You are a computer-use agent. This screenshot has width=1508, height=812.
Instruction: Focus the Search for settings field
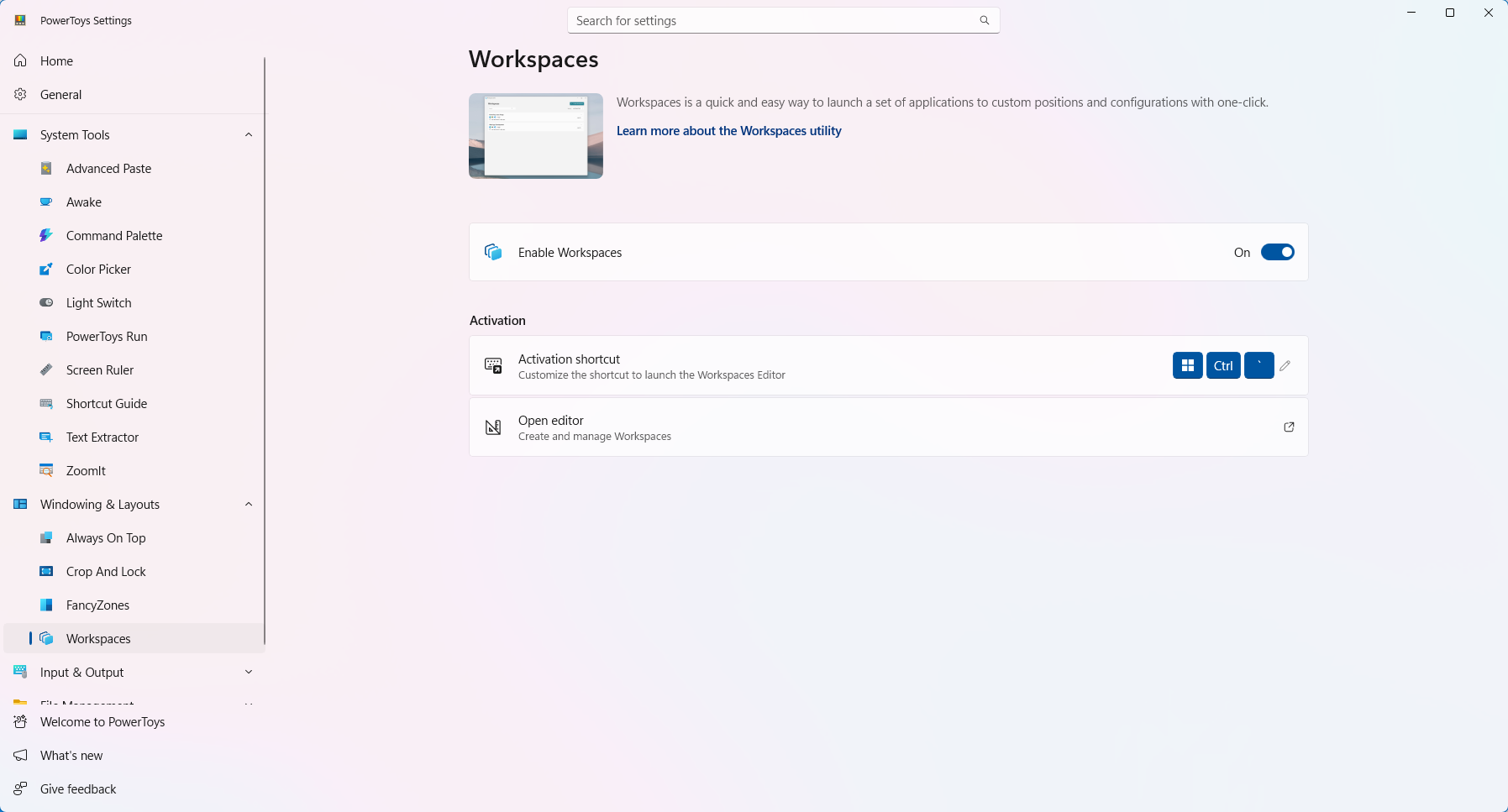point(783,20)
